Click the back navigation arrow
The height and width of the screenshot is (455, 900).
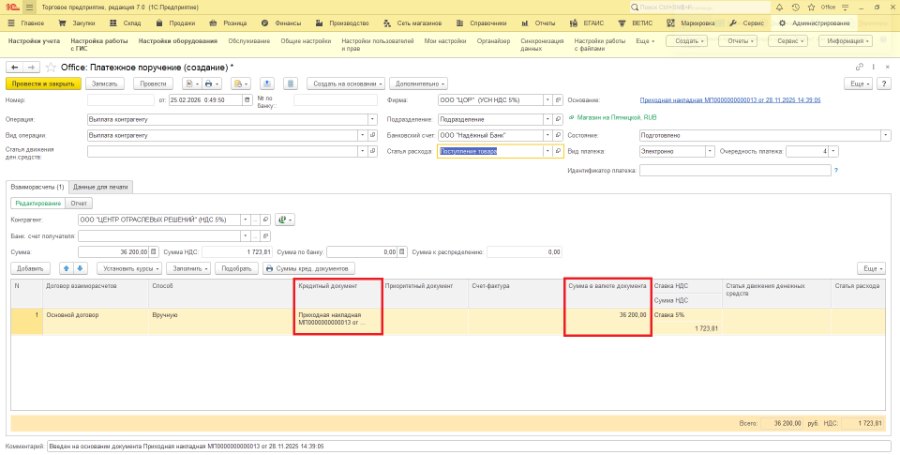pos(14,68)
